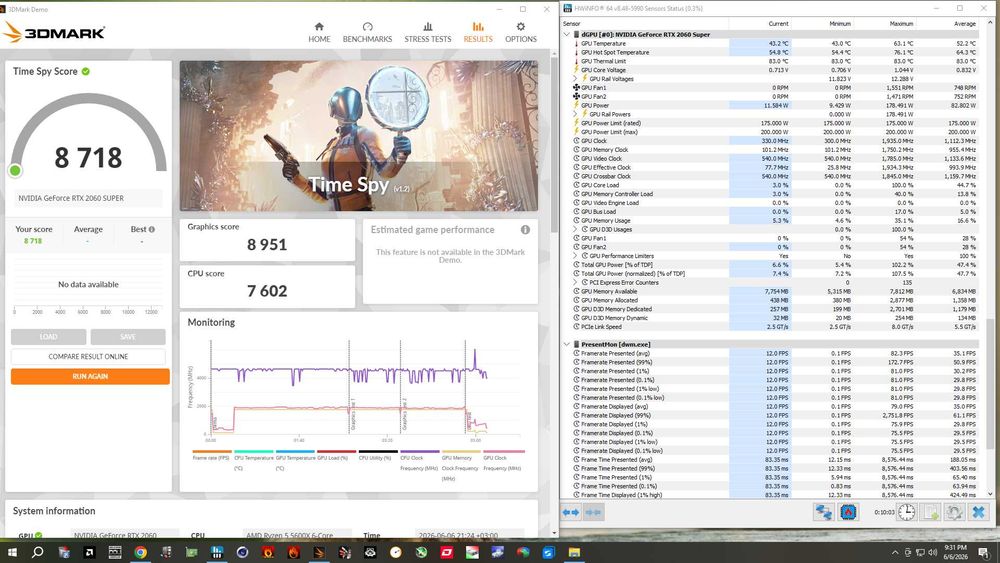Toggle GPU Memory Clock Frequency legend
The width and height of the screenshot is (1000, 563).
pos(460,465)
